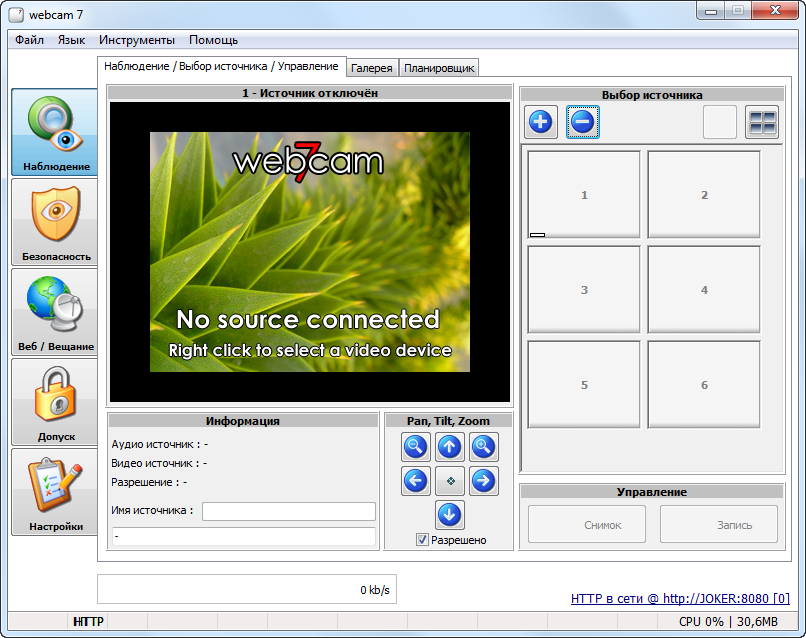Click the blue minus remove source icon
The height and width of the screenshot is (638, 806).
point(583,122)
